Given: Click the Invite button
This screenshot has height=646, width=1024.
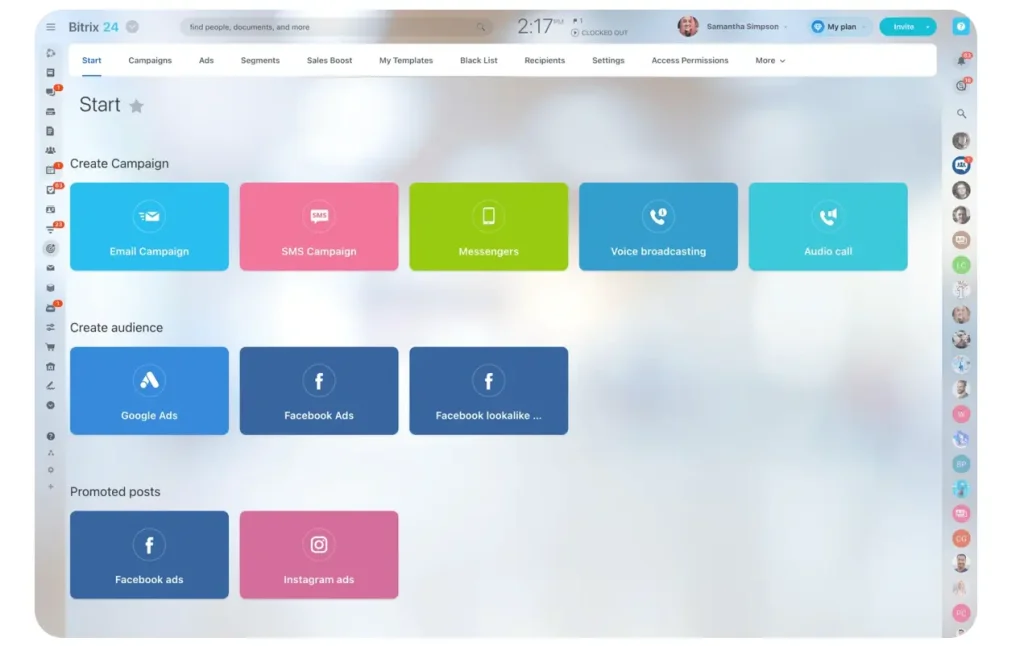Looking at the screenshot, I should (903, 27).
